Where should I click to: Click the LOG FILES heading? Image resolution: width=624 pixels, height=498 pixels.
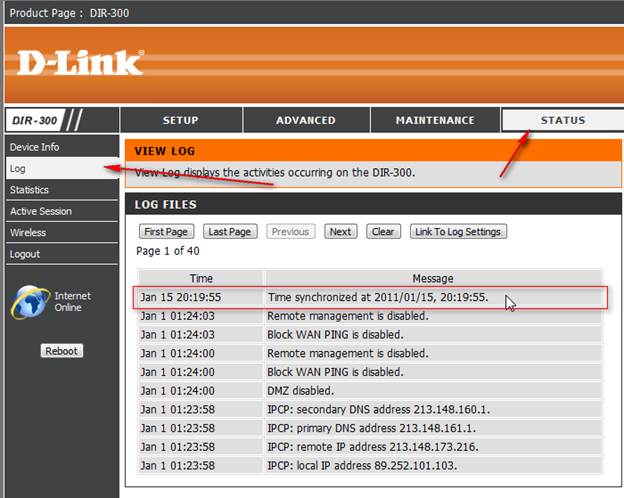click(166, 205)
